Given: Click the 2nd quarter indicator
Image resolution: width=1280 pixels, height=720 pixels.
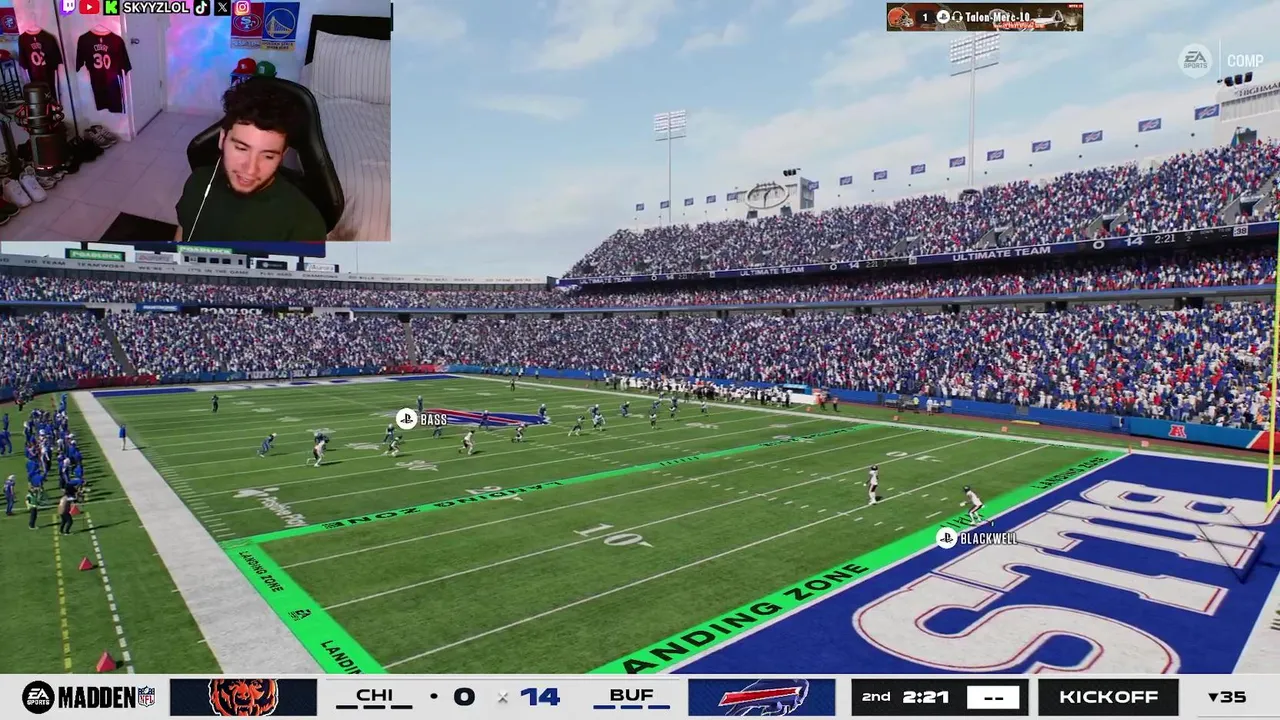Looking at the screenshot, I should (x=876, y=697).
